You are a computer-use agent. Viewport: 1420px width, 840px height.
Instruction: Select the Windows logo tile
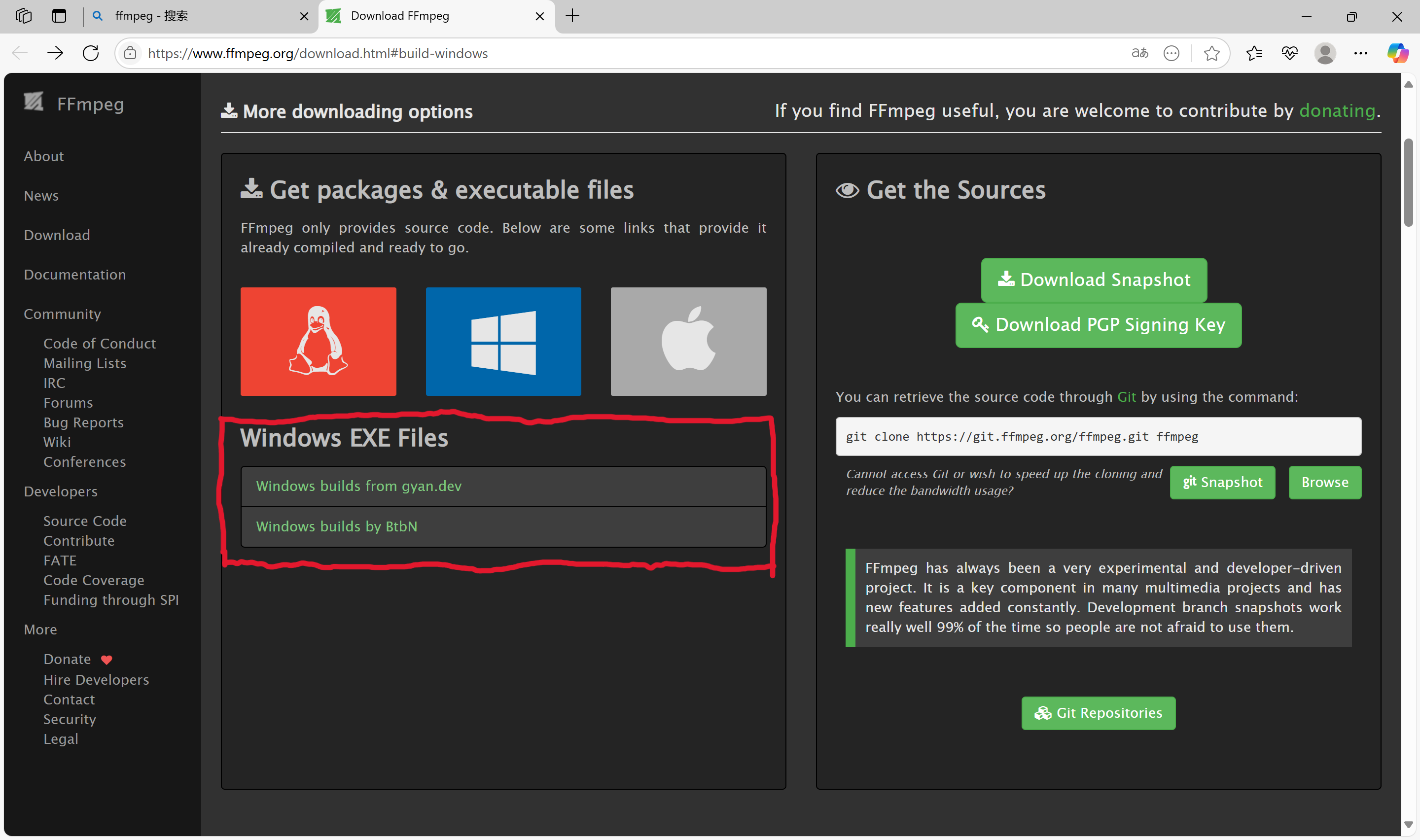tap(503, 341)
